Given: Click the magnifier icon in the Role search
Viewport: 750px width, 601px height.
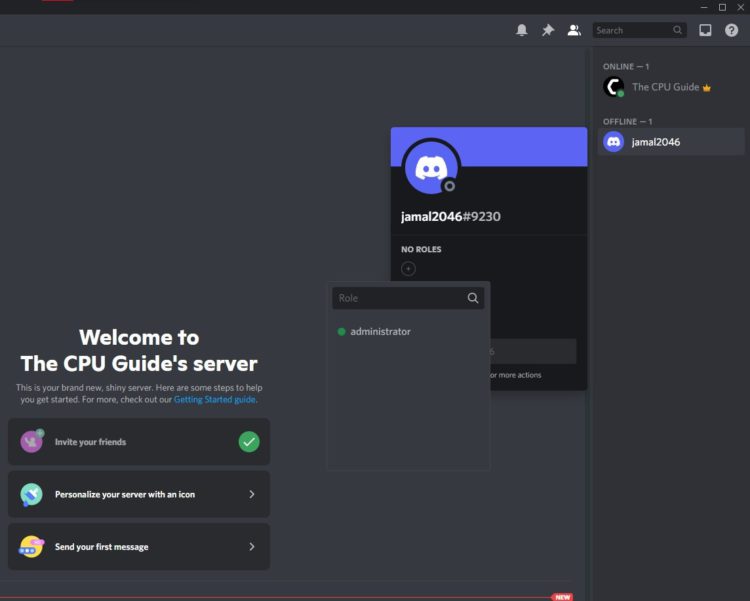Looking at the screenshot, I should pyautogui.click(x=473, y=298).
